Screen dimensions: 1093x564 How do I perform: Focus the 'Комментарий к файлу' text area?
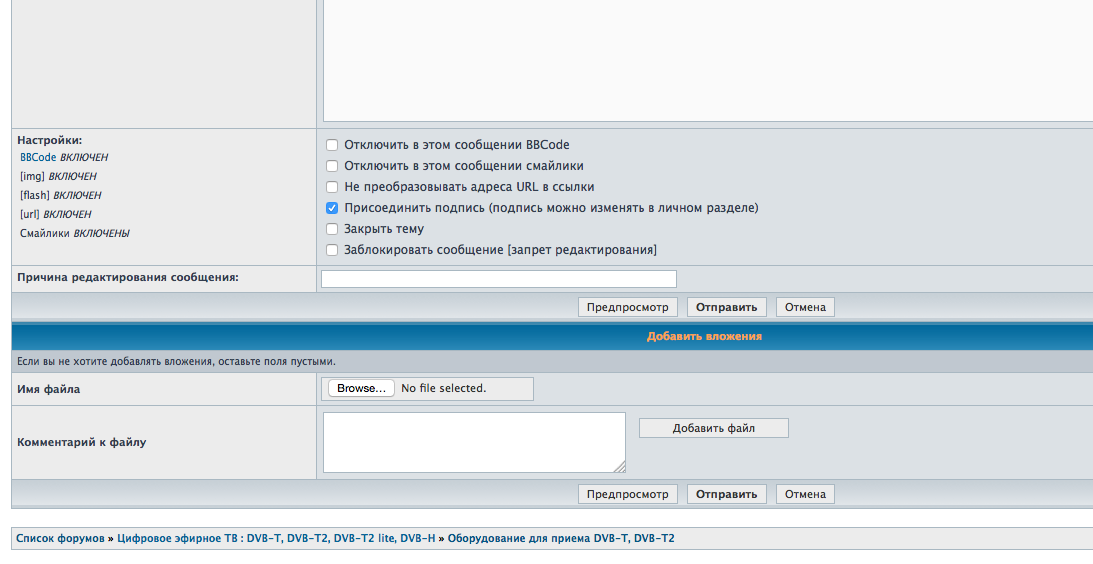point(473,442)
